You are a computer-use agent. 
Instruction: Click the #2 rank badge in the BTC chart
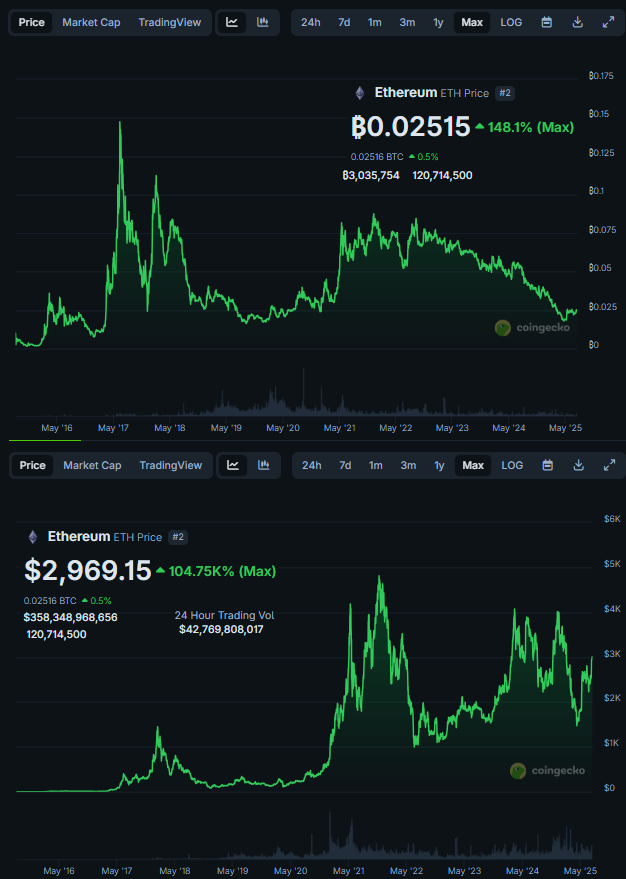click(x=505, y=93)
